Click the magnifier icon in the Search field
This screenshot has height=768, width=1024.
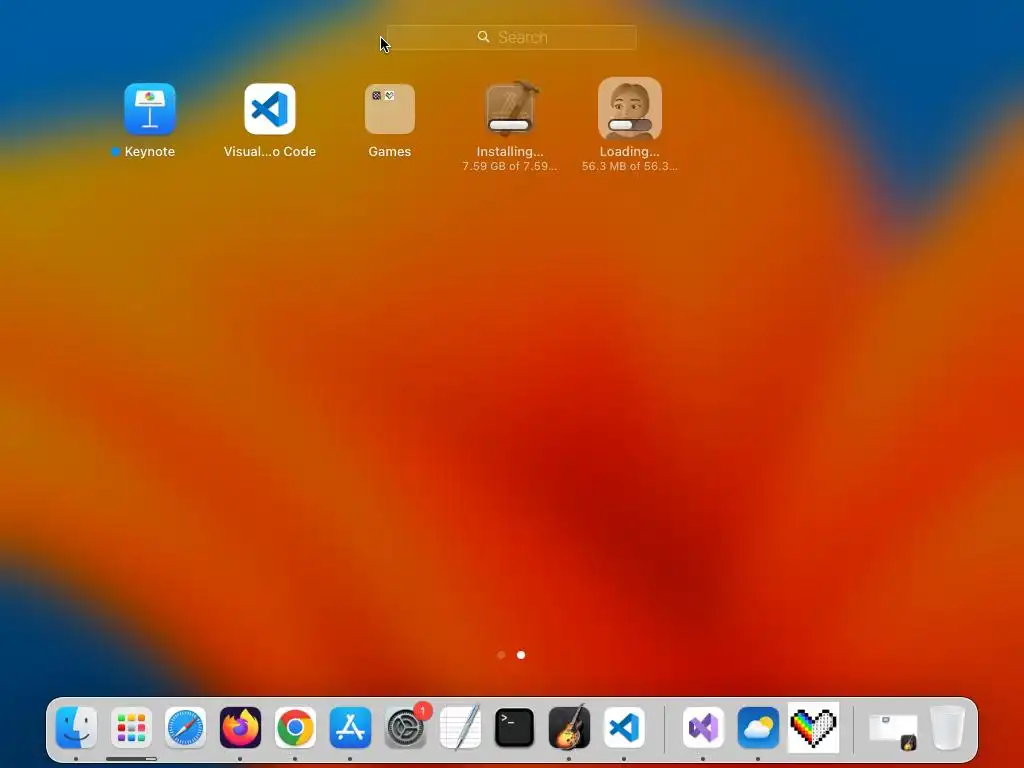[483, 37]
